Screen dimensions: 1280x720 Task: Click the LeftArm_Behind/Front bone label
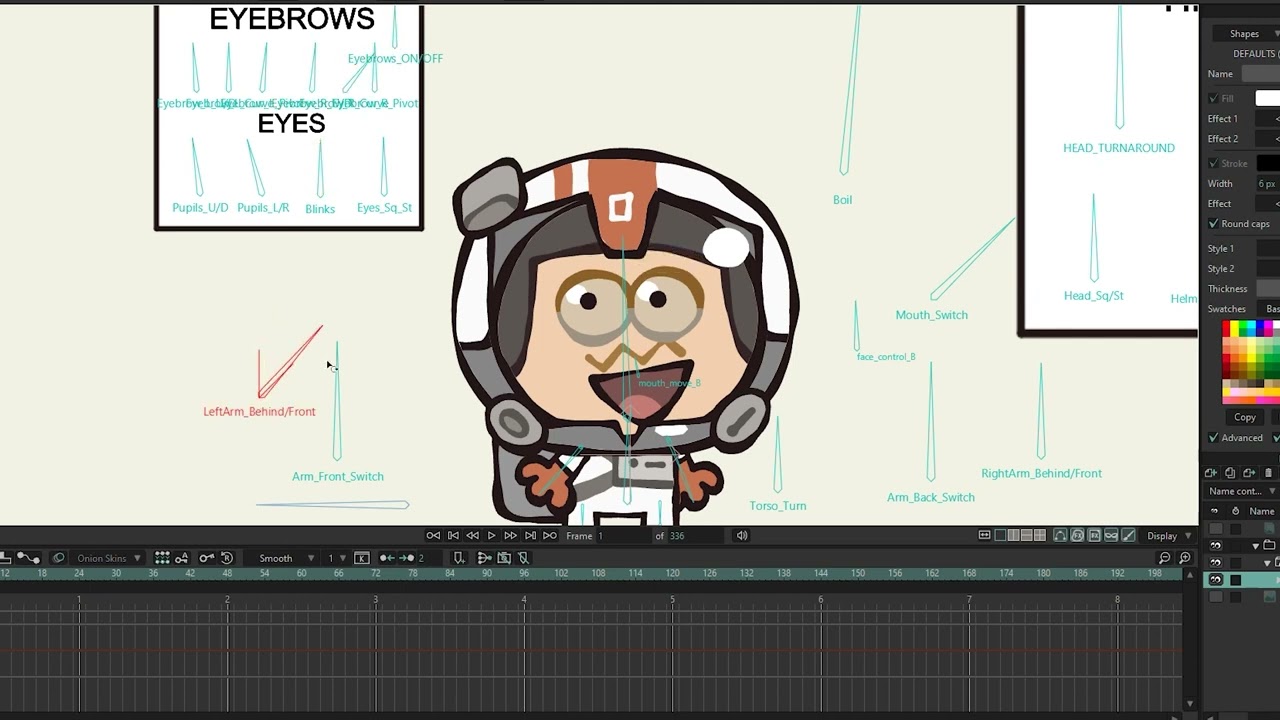pyautogui.click(x=259, y=412)
